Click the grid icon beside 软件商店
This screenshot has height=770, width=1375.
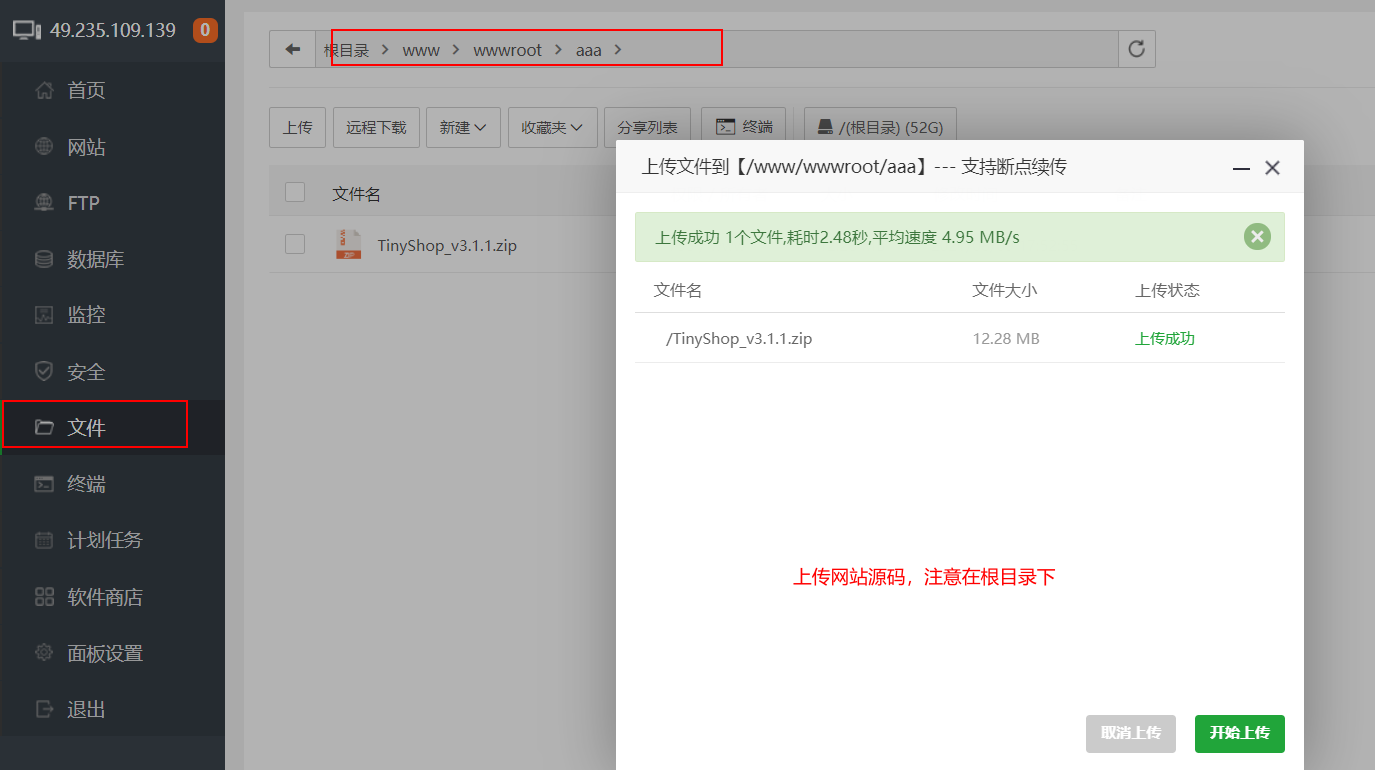pyautogui.click(x=44, y=597)
